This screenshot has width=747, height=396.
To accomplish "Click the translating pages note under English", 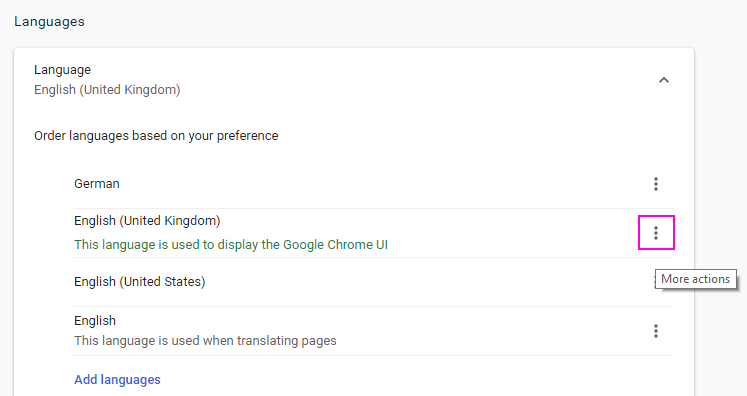I will pos(205,341).
